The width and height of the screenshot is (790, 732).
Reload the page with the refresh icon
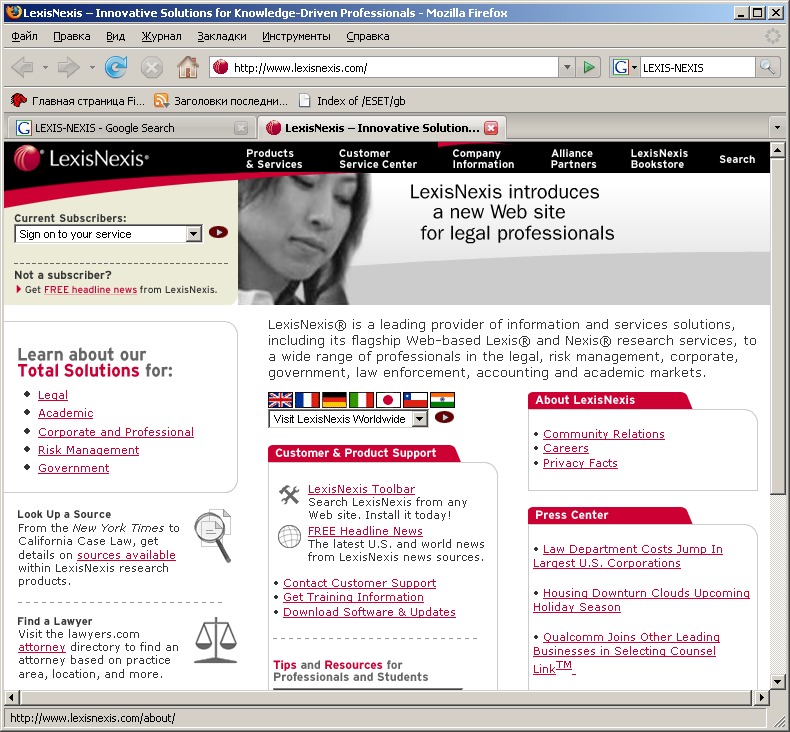(x=116, y=67)
